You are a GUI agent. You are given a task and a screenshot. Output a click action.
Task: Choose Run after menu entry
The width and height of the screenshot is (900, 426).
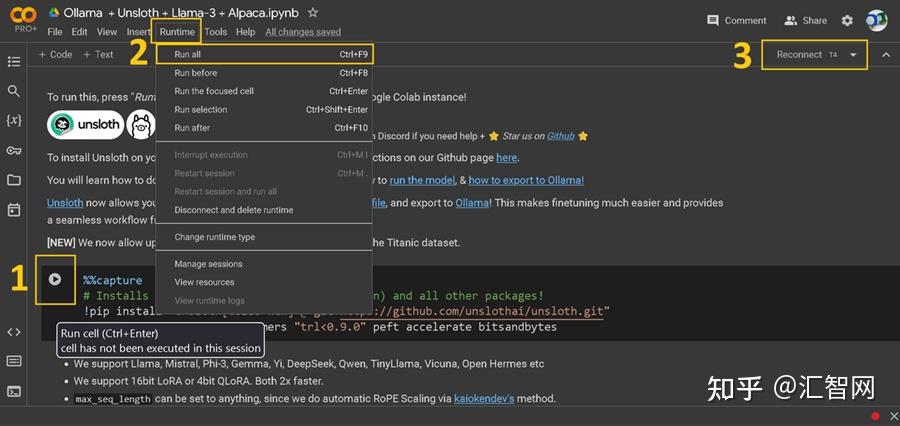coord(265,127)
